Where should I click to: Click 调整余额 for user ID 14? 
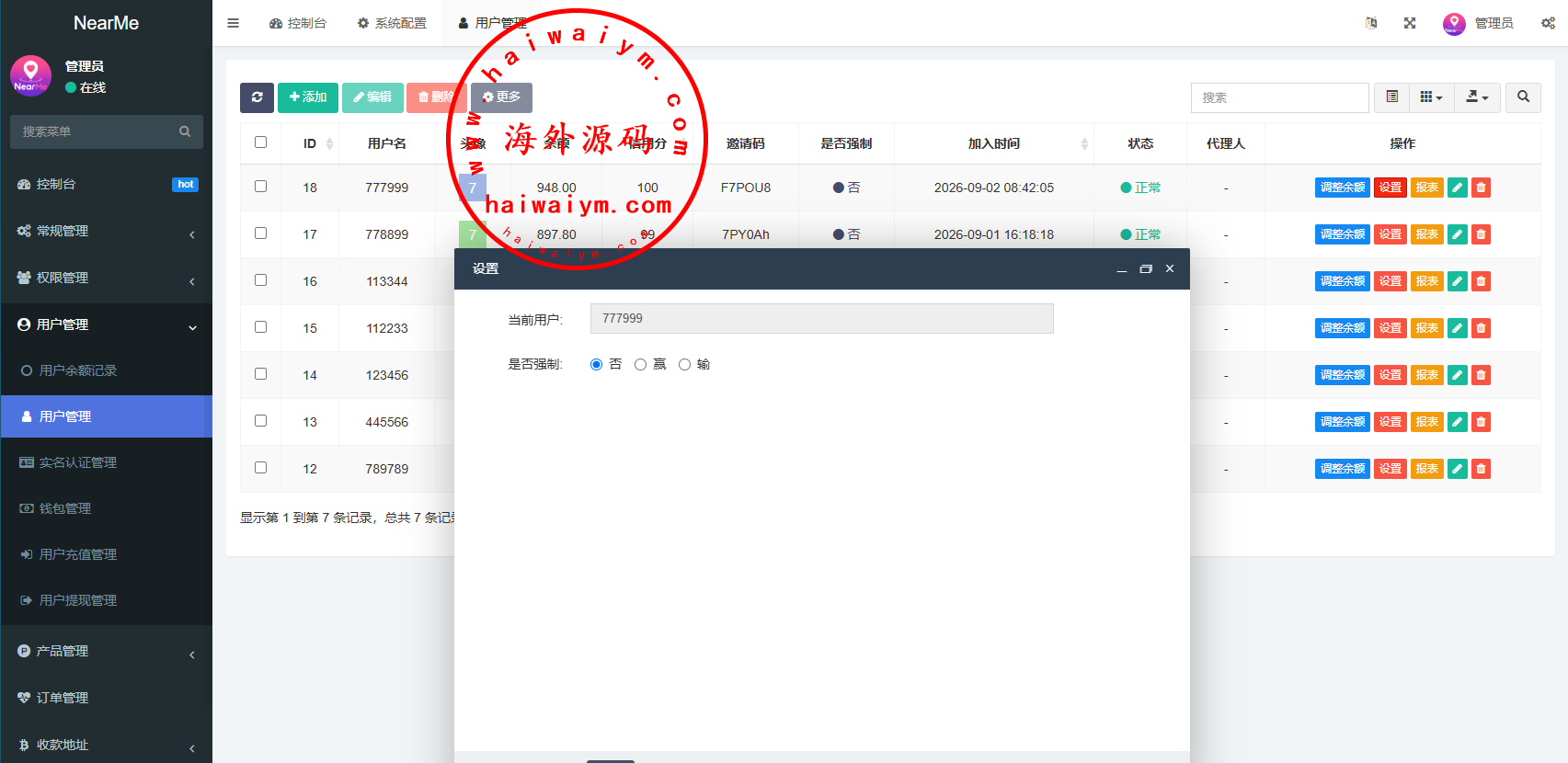point(1343,375)
